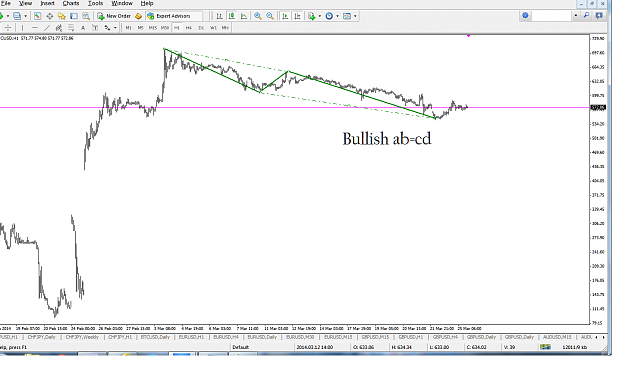This screenshot has width=625, height=371.
Task: Click the Templates icon
Action: tap(347, 16)
